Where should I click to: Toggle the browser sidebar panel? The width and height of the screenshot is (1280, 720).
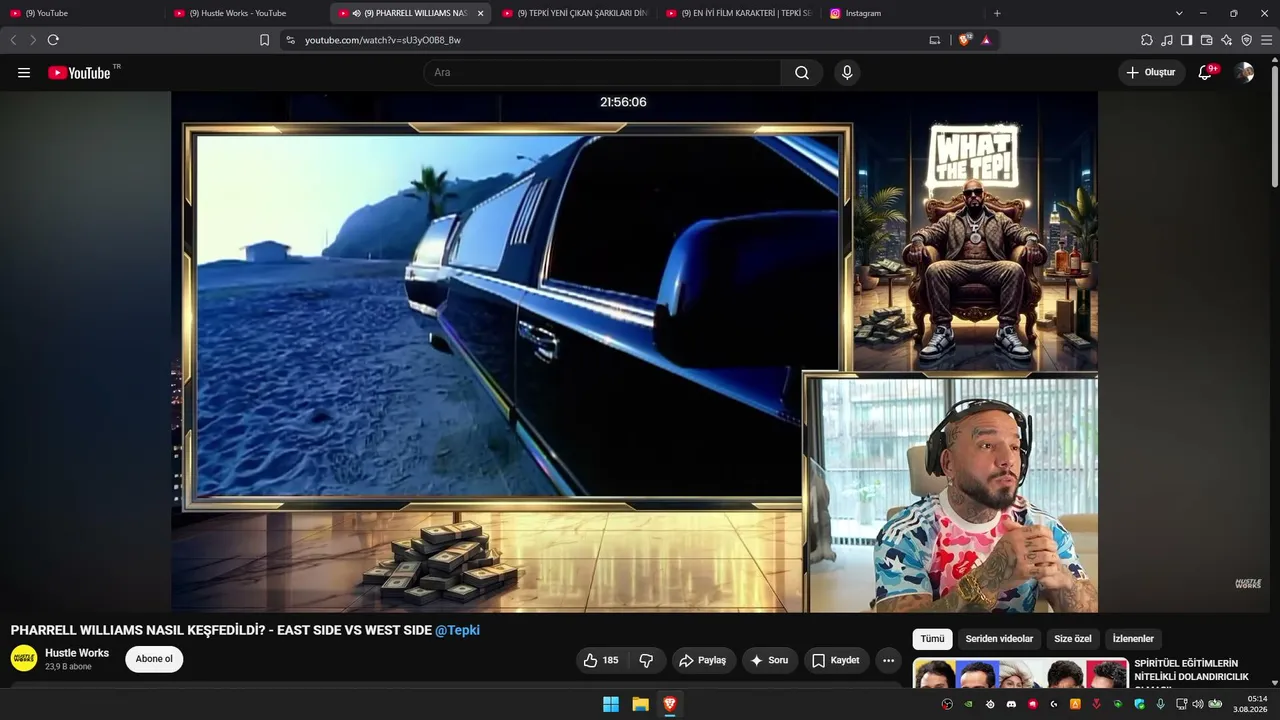pyautogui.click(x=1186, y=40)
